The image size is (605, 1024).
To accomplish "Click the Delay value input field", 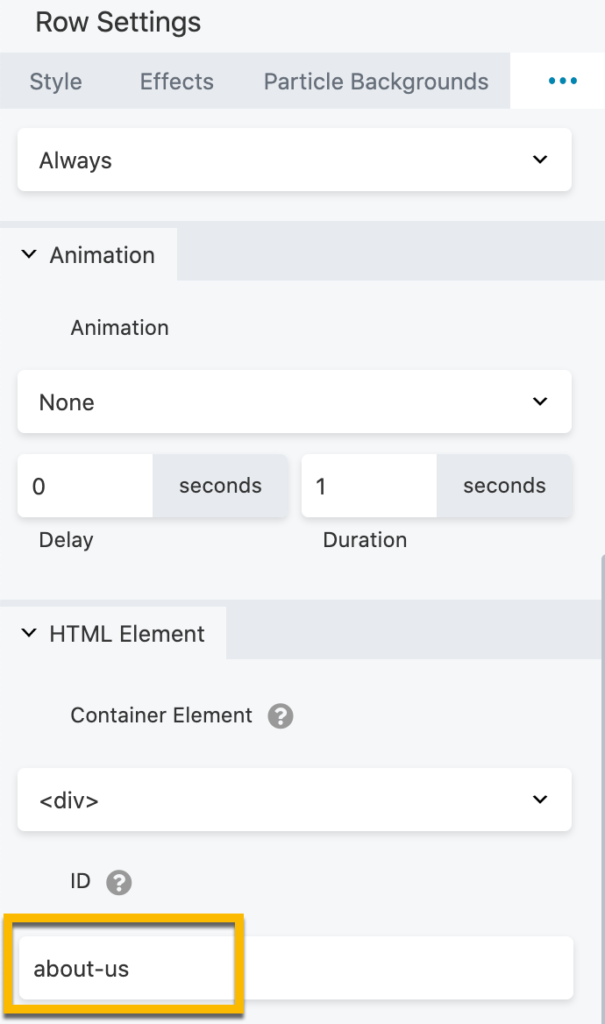I will 85,487.
